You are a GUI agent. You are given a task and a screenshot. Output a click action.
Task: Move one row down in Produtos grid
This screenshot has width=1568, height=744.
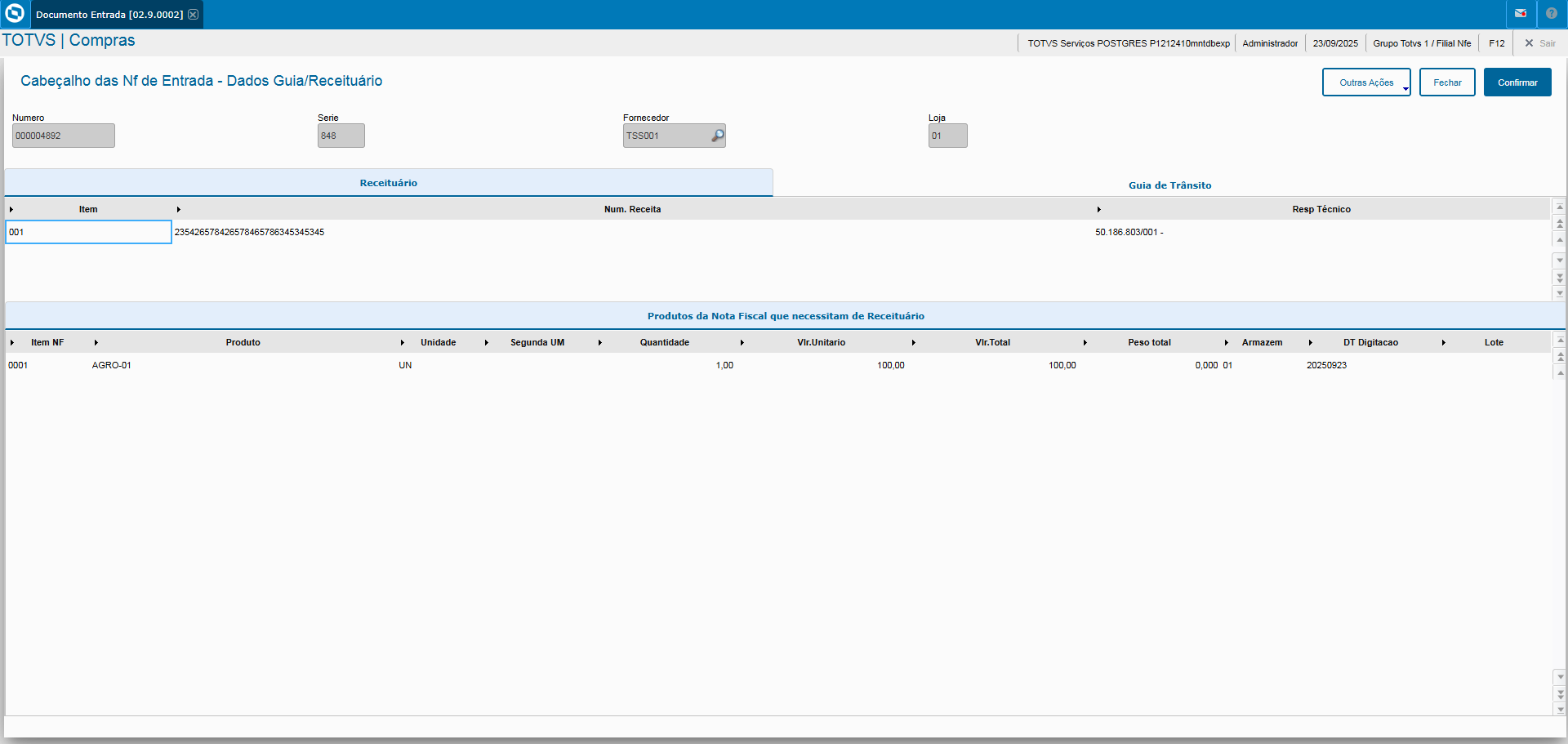tap(1560, 677)
